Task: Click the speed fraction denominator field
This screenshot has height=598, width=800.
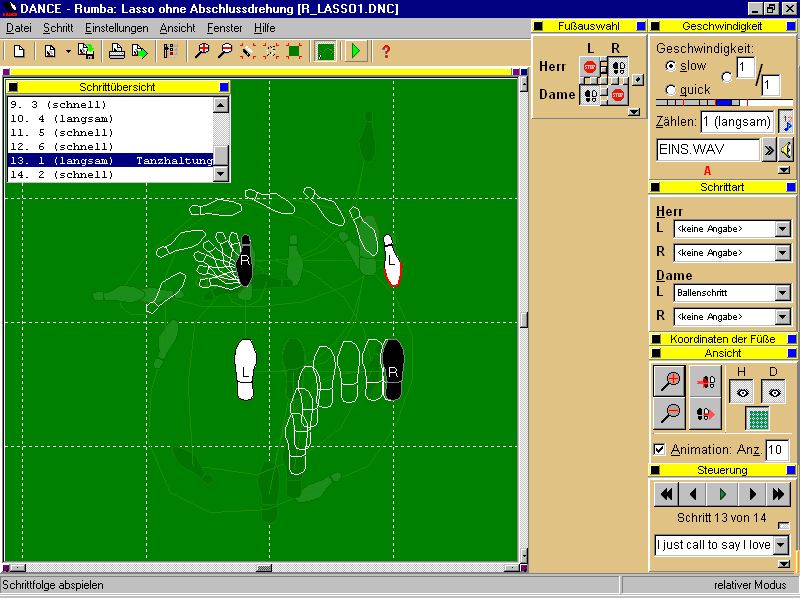Action: 771,85
